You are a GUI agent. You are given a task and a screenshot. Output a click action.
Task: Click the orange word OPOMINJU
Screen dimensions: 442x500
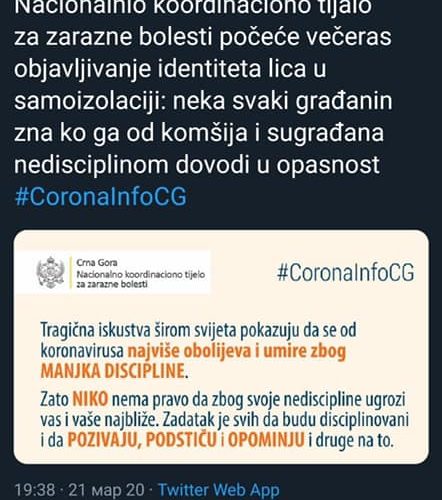coord(266,440)
